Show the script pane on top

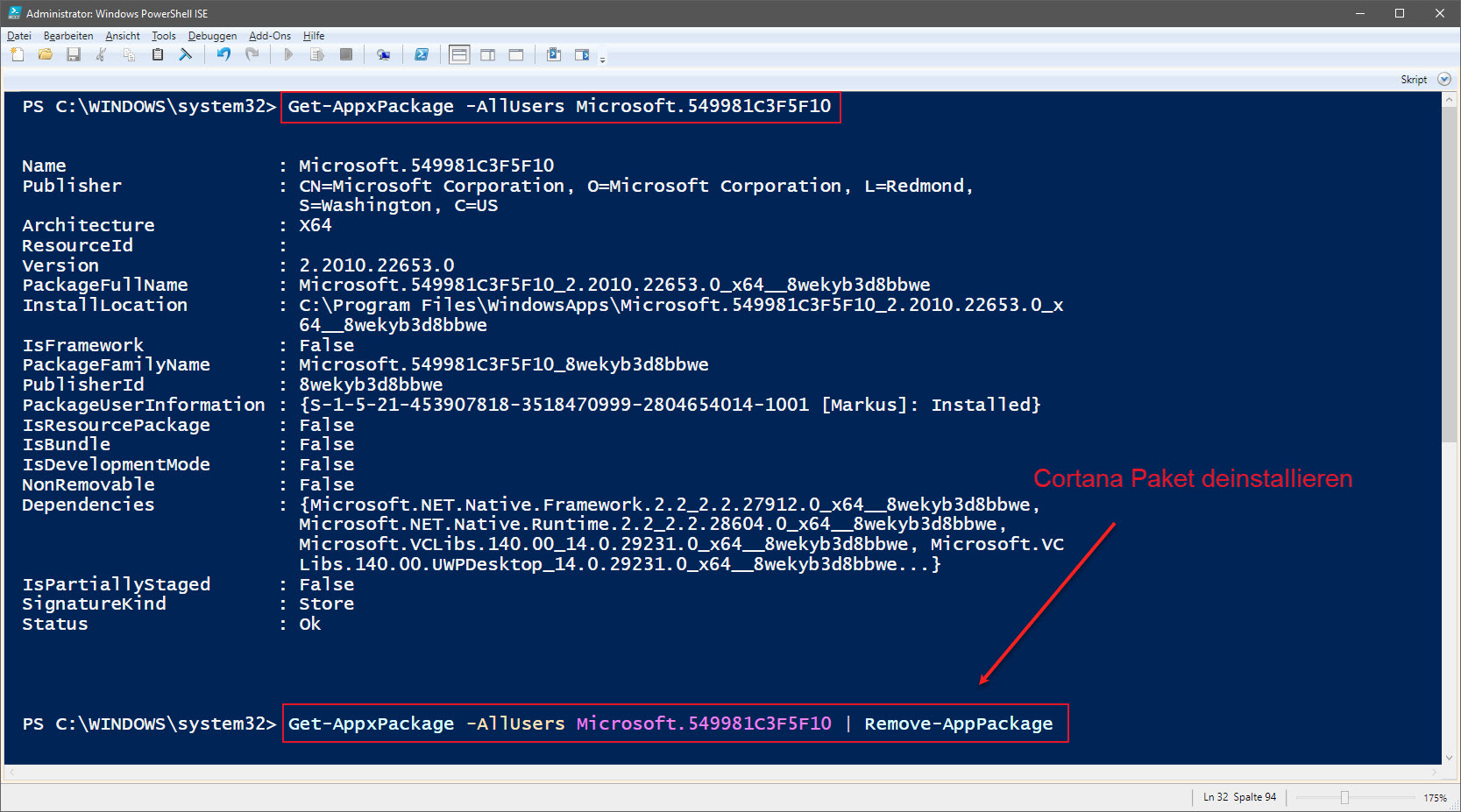pos(459,54)
